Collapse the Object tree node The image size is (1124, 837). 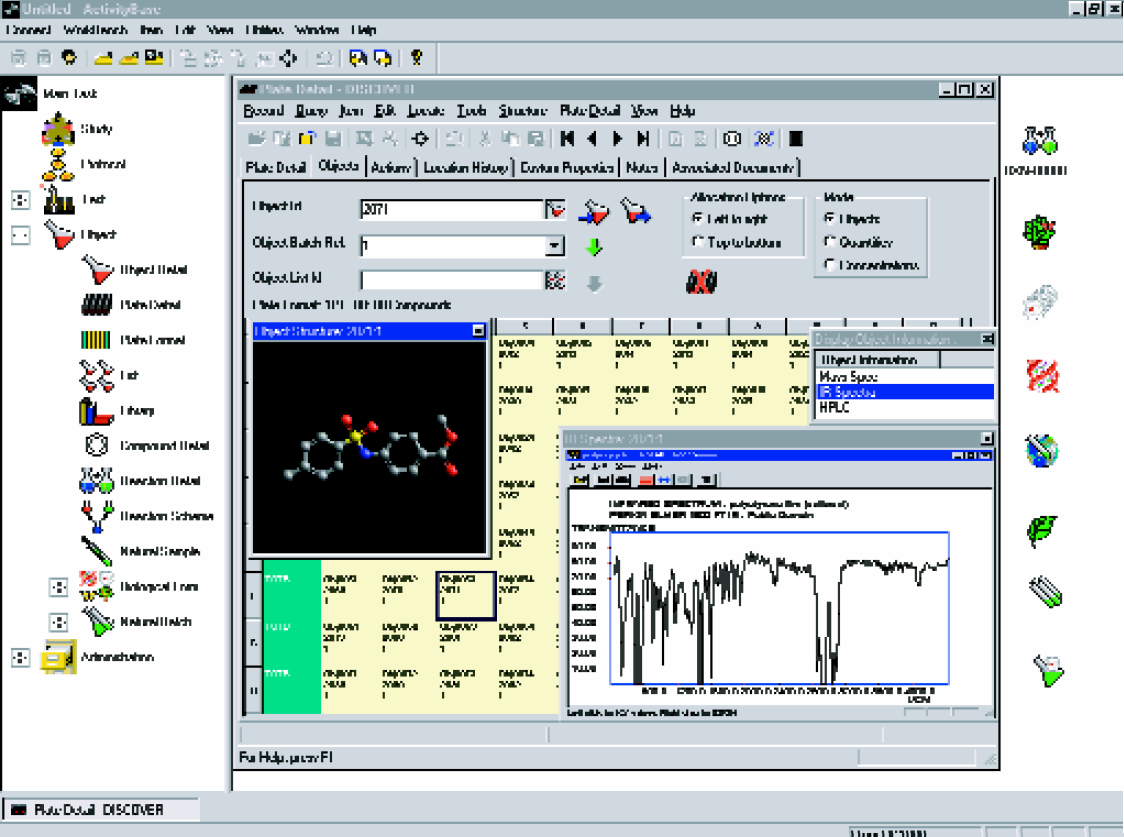[x=21, y=235]
